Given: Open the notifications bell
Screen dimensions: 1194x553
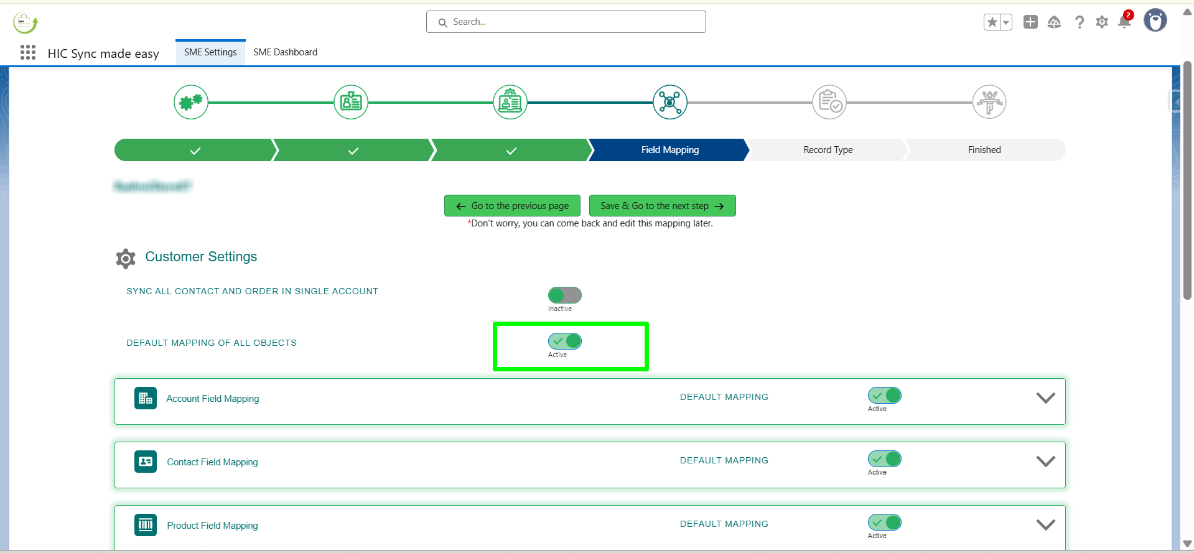Looking at the screenshot, I should [x=1124, y=22].
